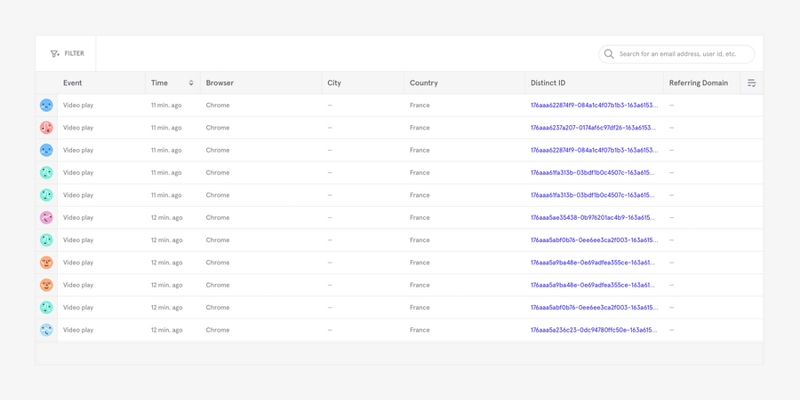The width and height of the screenshot is (800, 400).
Task: Open the red user avatar for ID 176aaa6237a207
Action: [46, 128]
